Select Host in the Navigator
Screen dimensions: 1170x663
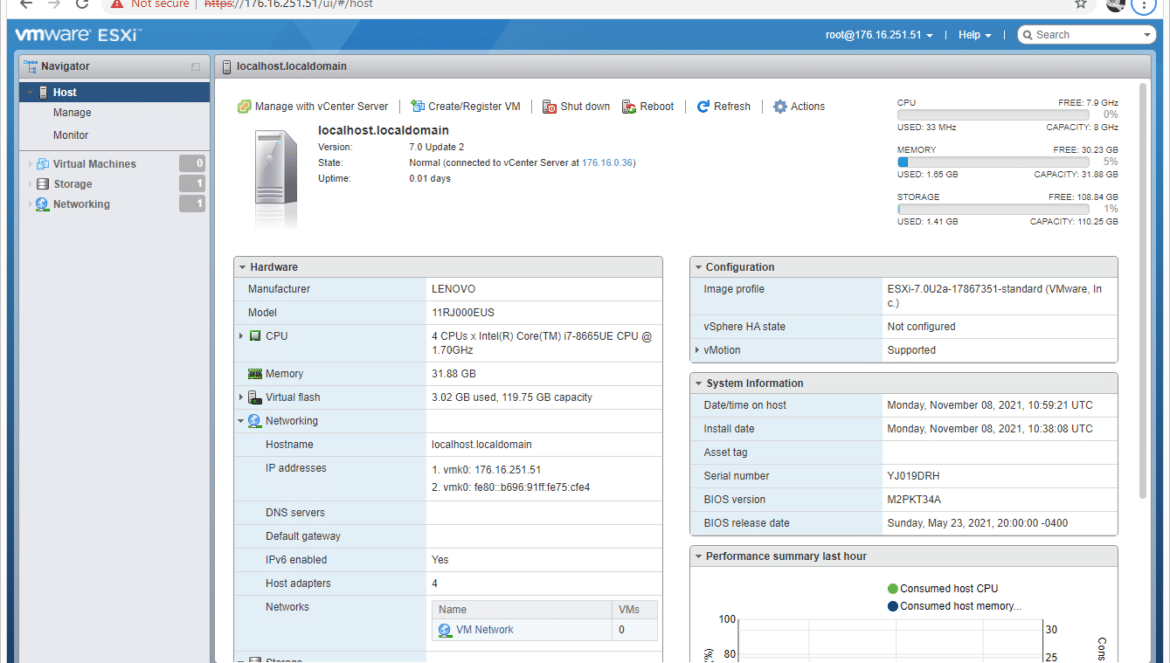click(114, 92)
